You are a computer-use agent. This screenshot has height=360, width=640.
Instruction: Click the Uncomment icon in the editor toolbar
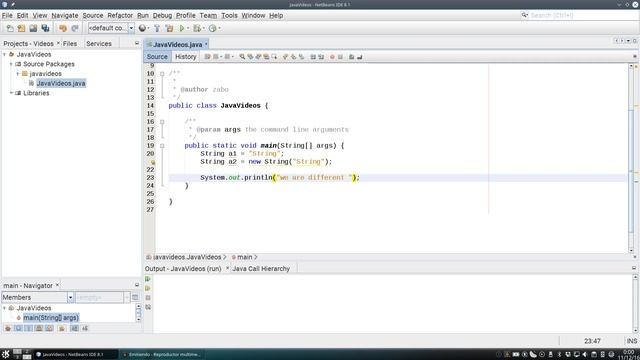(x=360, y=57)
